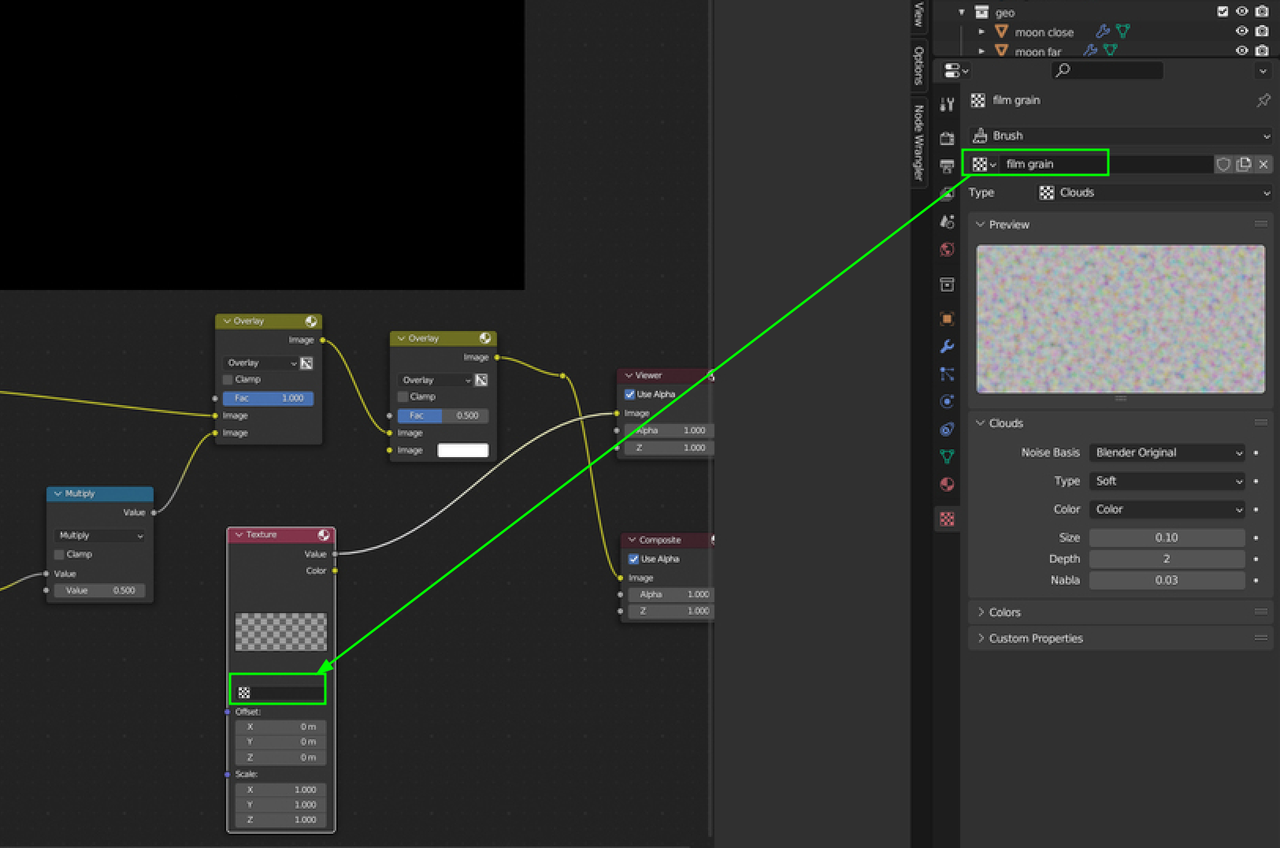1280x848 pixels.
Task: Open the Object Data properties tab icon
Action: tap(947, 456)
